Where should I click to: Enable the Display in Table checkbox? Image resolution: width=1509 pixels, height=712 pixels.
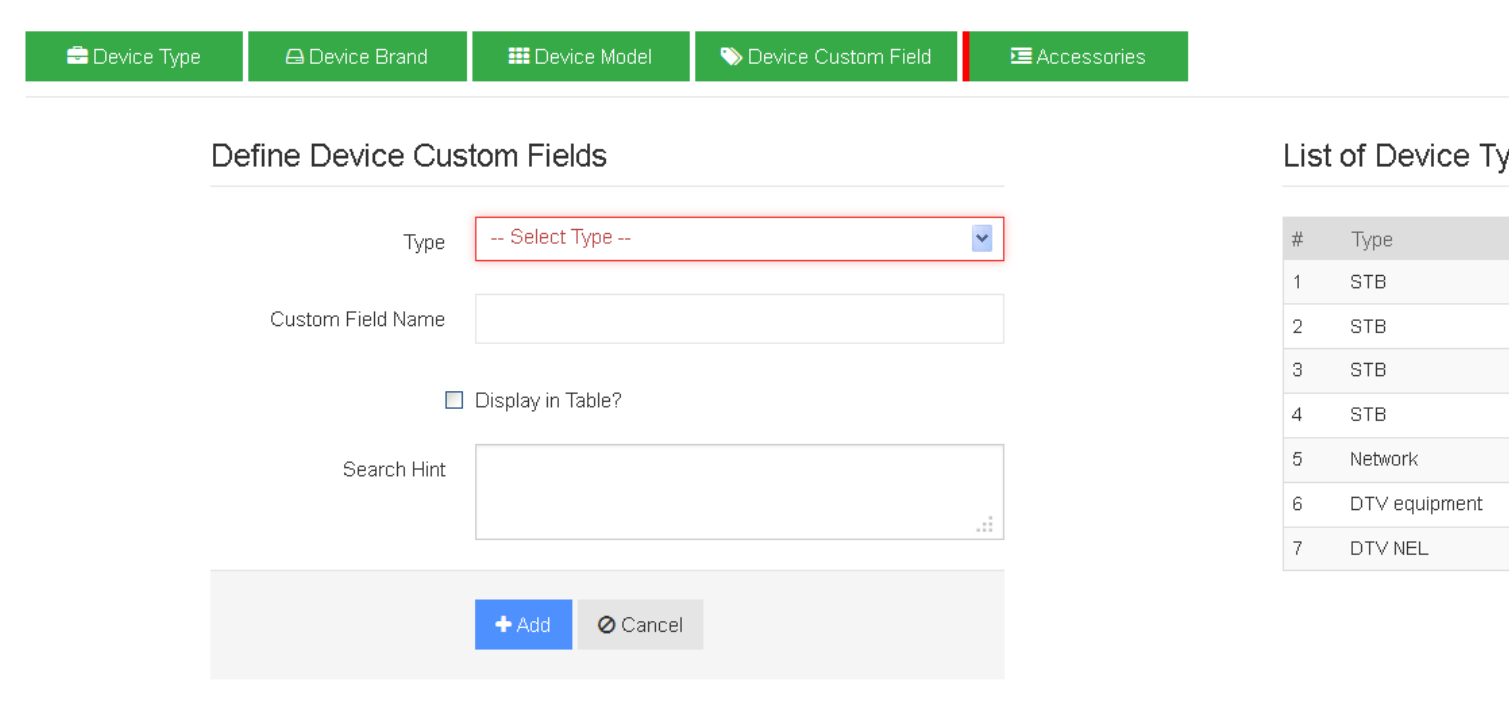click(x=454, y=400)
